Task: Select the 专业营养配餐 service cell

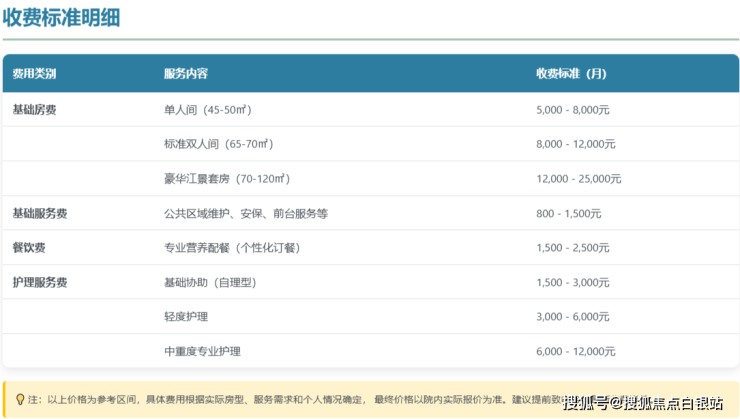Action: [232, 247]
